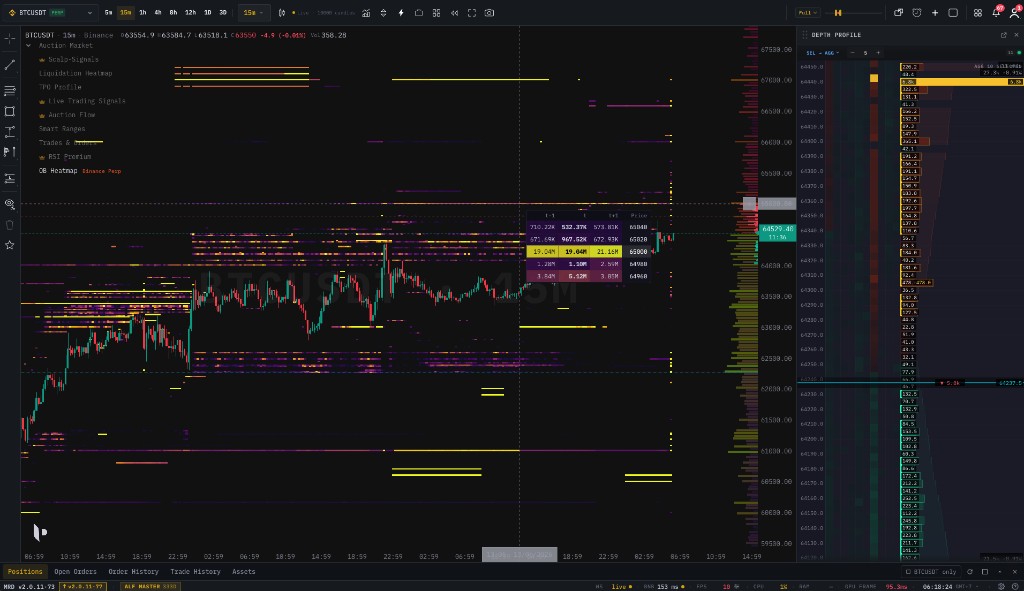This screenshot has height=591, width=1024.
Task: Toggle Smart Ranges indicator
Action: (62, 129)
